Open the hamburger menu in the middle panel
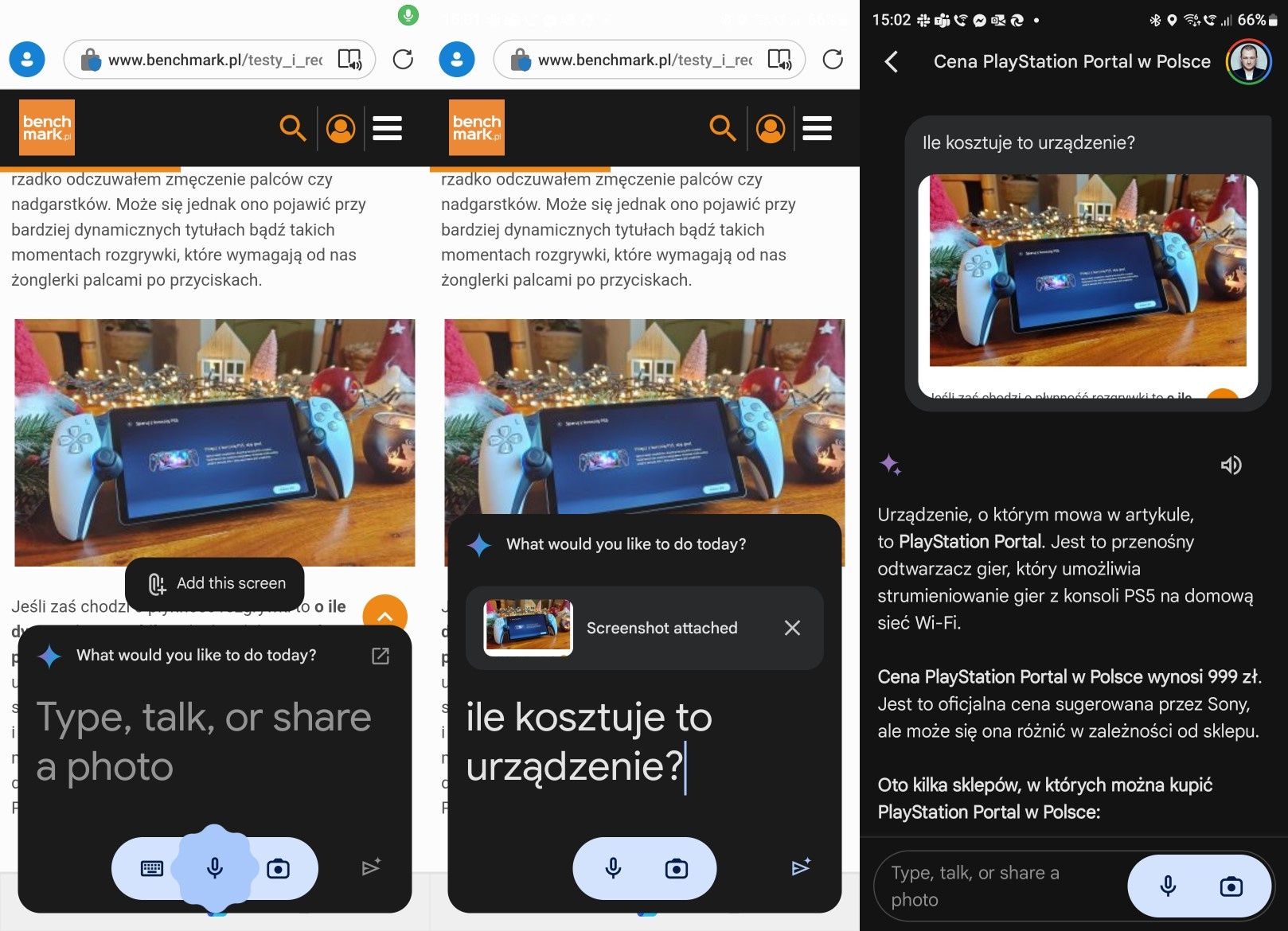 pos(818,128)
